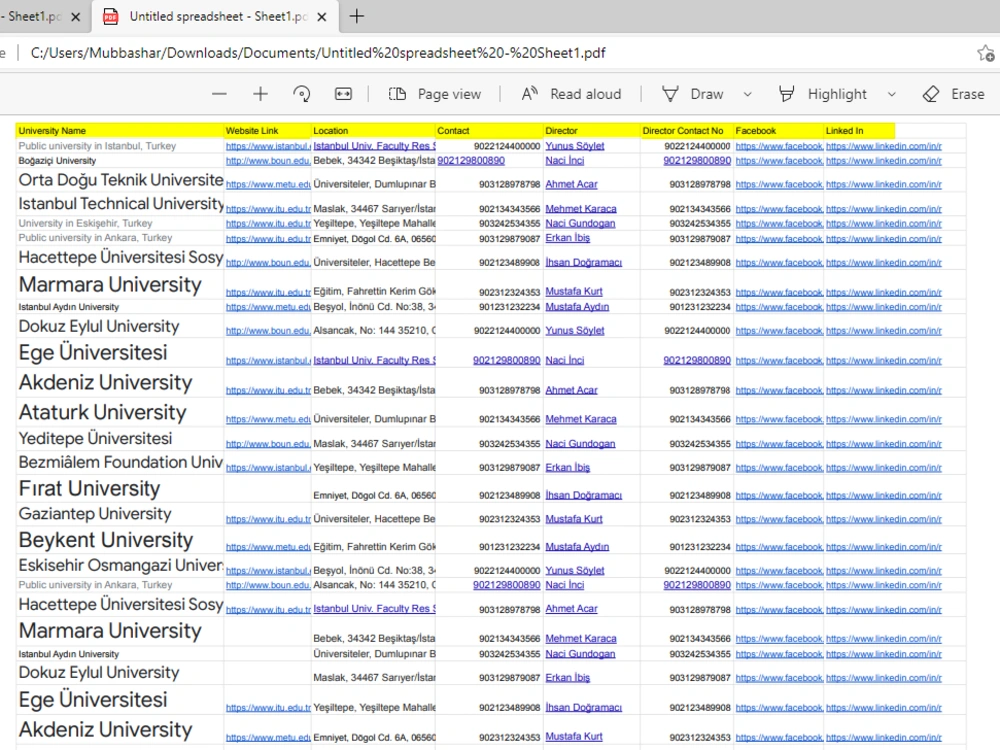The height and width of the screenshot is (750, 1000).
Task: Select the Highlight tool
Action: 823,94
